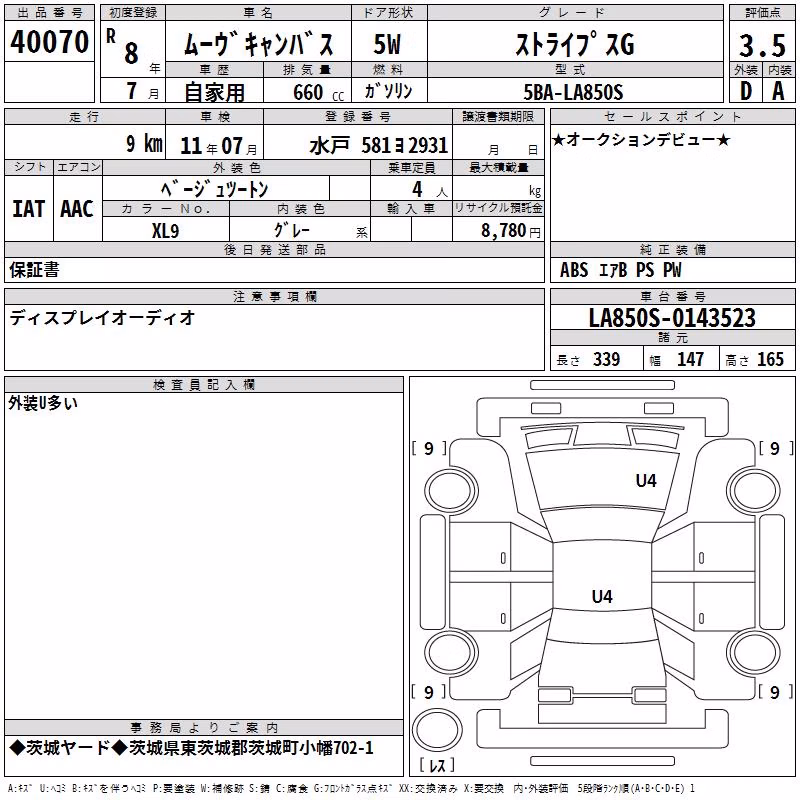Click the exterior grade D
Viewport: 800px width, 800px height.
click(745, 91)
